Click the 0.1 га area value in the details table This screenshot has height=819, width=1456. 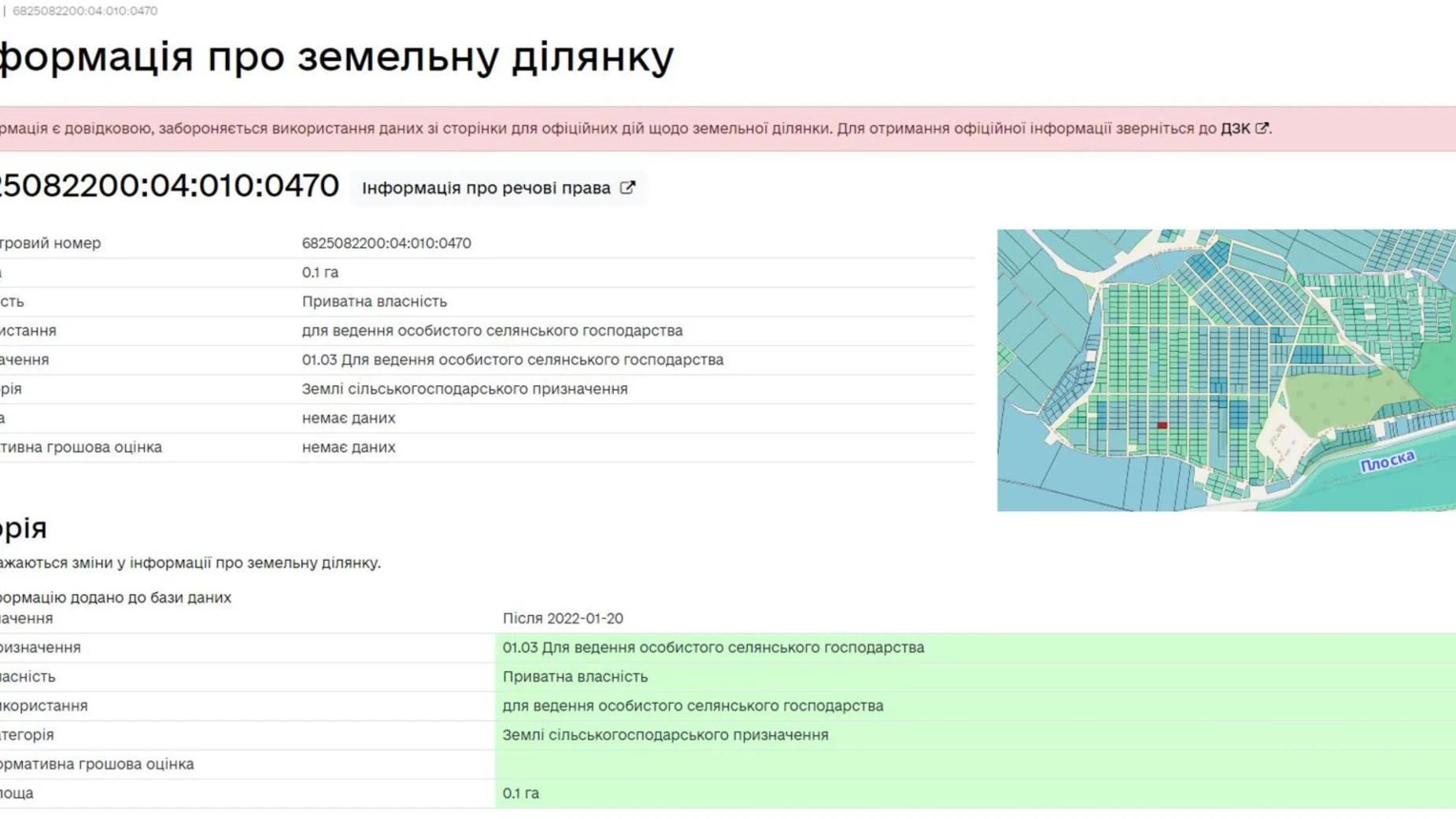pos(320,272)
